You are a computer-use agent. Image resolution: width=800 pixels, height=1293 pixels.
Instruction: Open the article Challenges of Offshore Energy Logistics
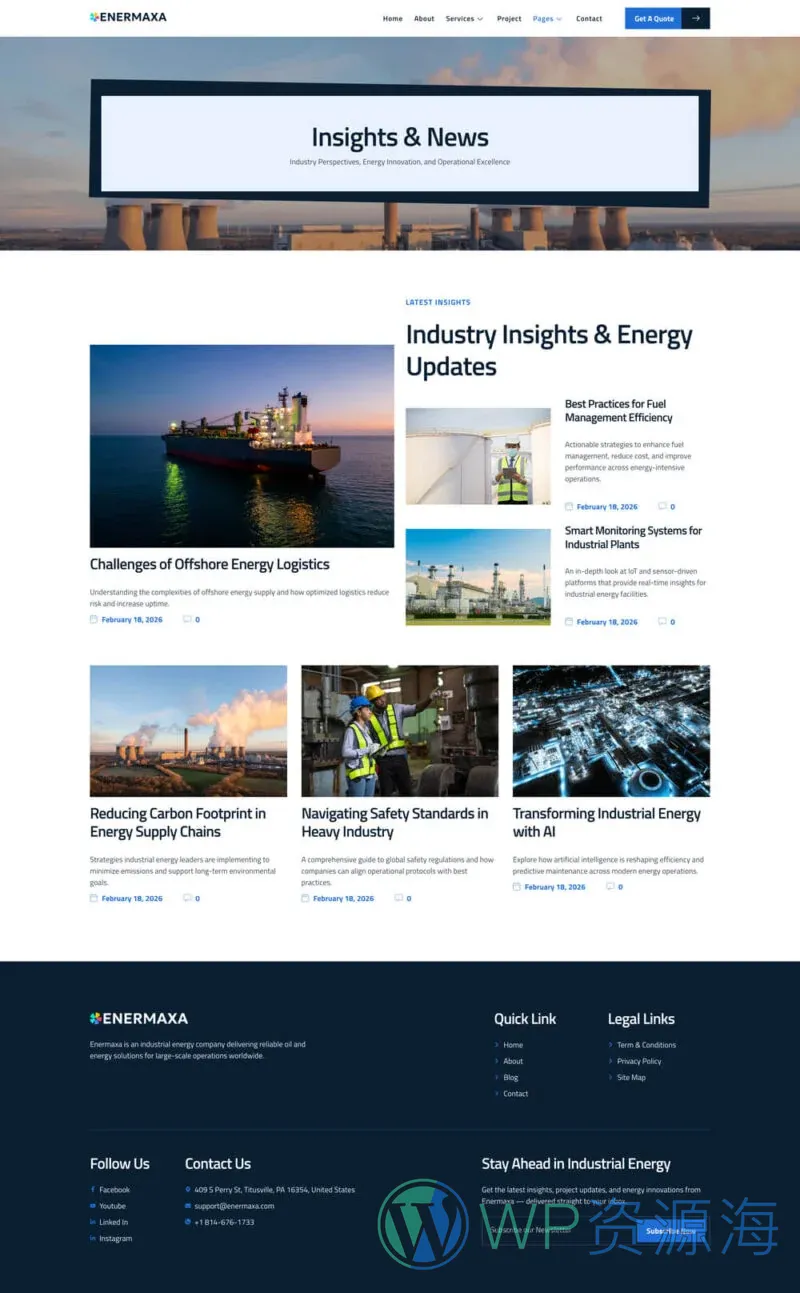(210, 564)
